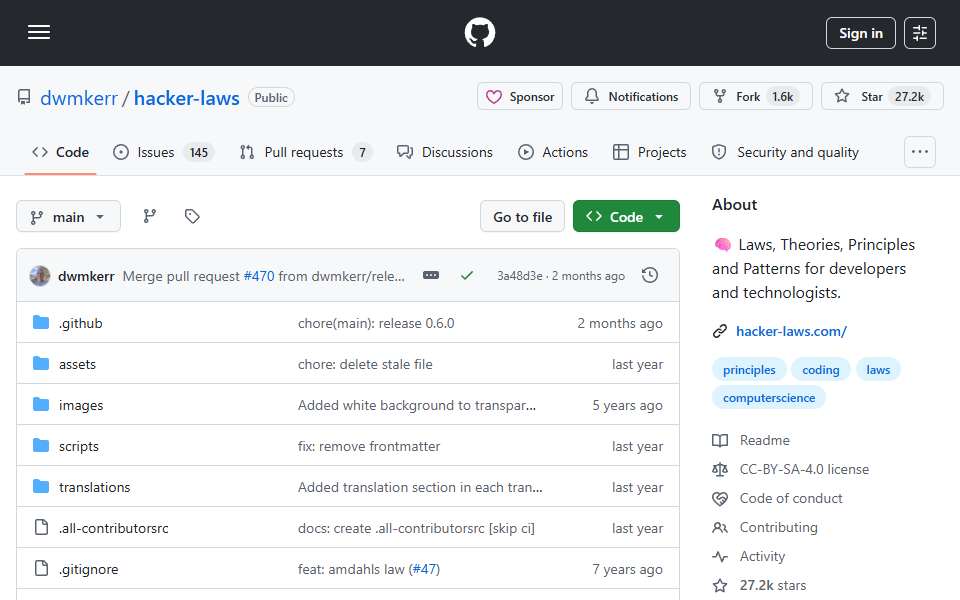Open the appearance settings sliders icon
This screenshot has height=600, width=960.
click(920, 33)
